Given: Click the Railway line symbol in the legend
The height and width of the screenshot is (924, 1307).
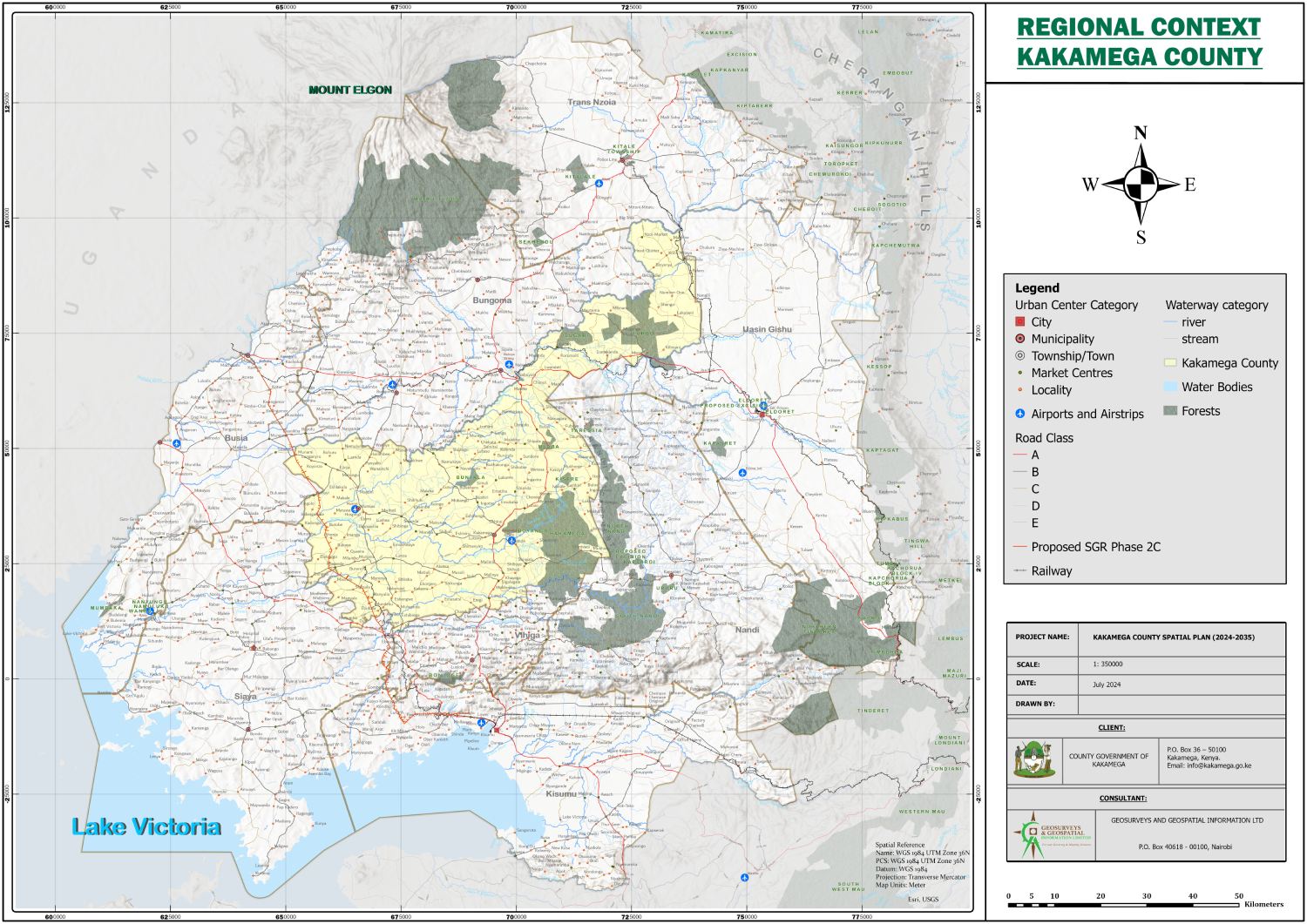Looking at the screenshot, I should tap(1020, 571).
